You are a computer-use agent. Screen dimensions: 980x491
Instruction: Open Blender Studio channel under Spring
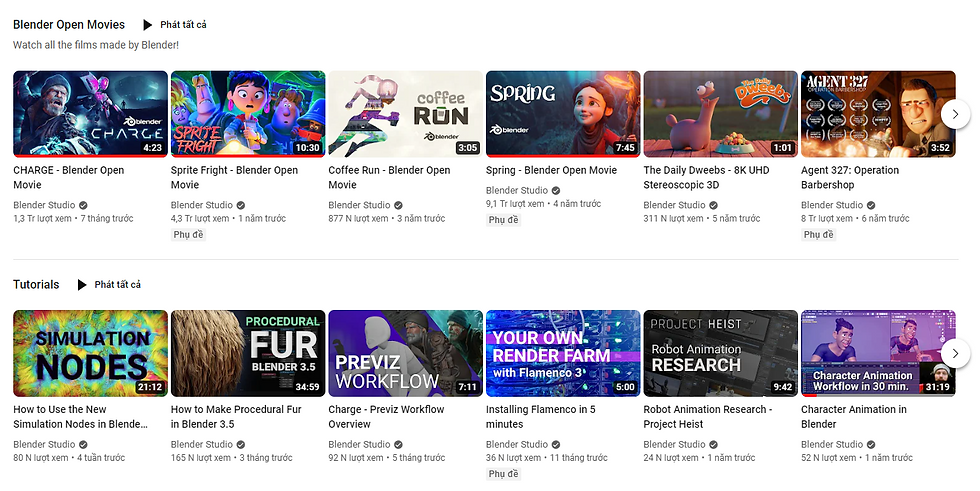tap(516, 191)
